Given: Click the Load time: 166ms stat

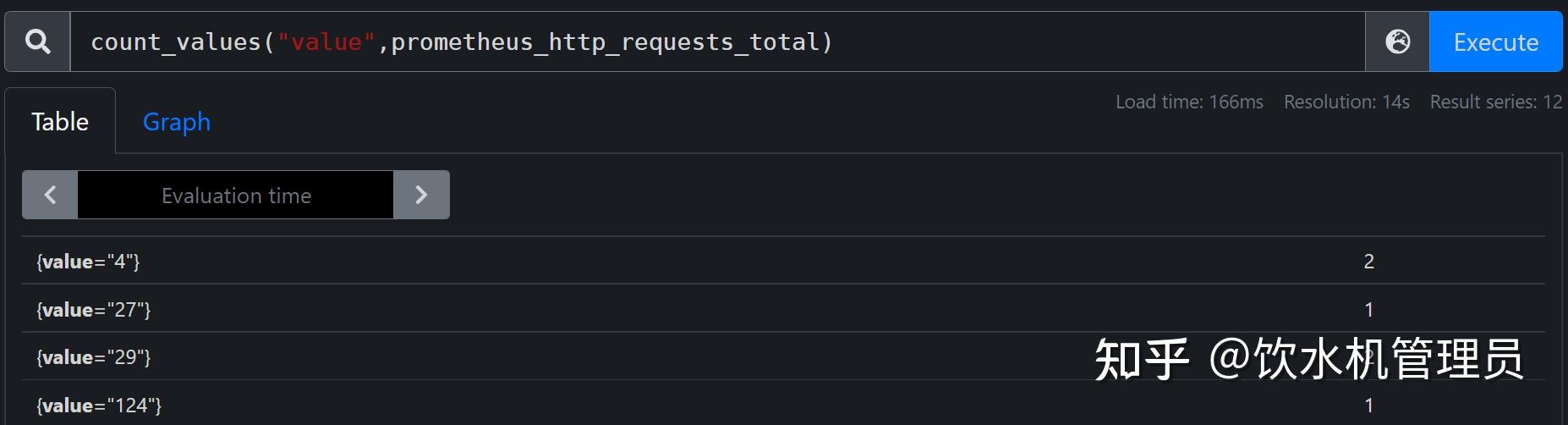Looking at the screenshot, I should click(1189, 102).
